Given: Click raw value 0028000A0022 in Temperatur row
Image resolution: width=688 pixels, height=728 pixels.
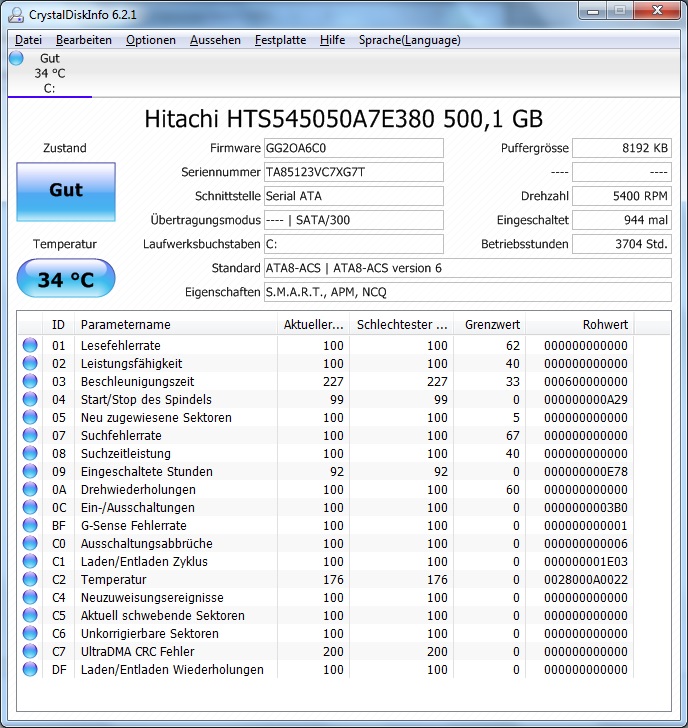Looking at the screenshot, I should tap(586, 579).
